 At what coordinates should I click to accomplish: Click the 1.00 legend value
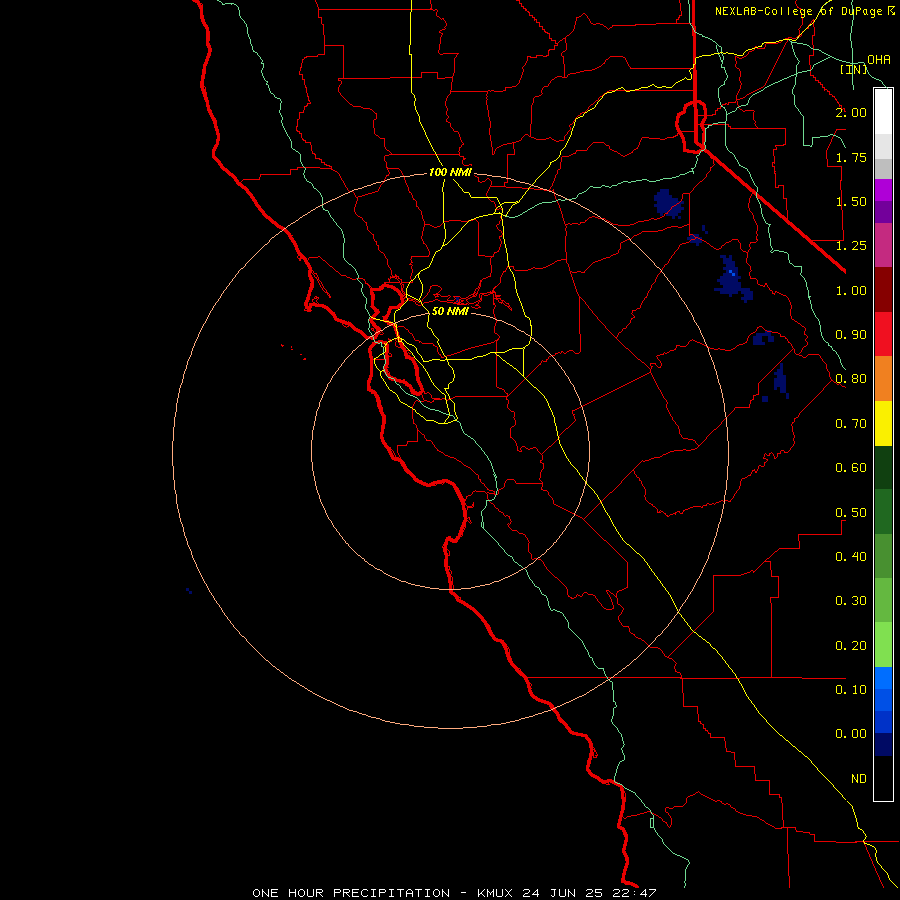(851, 290)
